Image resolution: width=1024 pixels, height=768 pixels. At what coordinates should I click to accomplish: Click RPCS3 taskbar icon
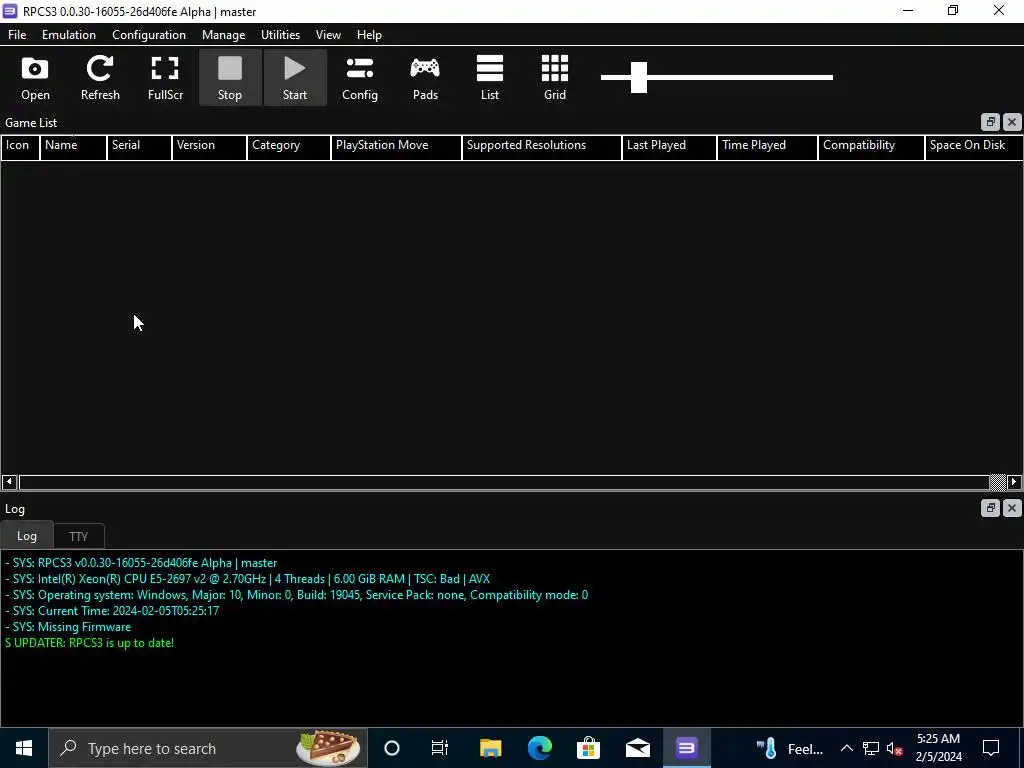point(686,748)
